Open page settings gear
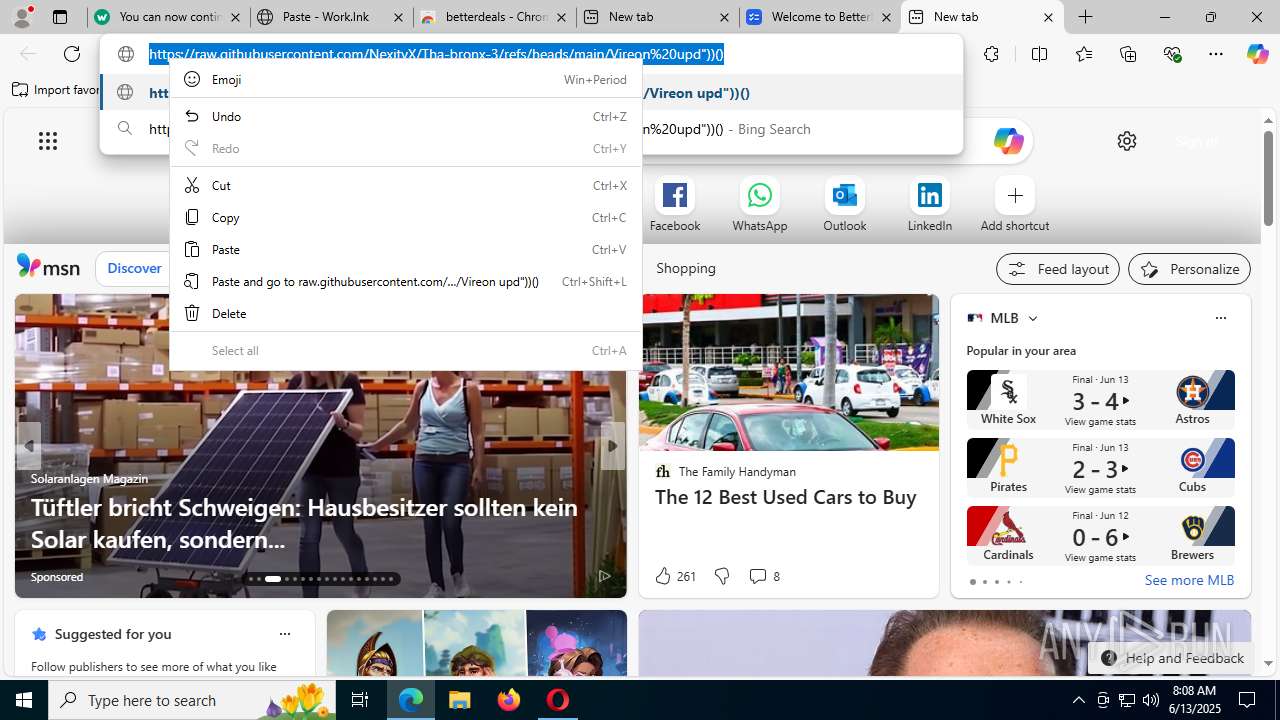 1127,141
